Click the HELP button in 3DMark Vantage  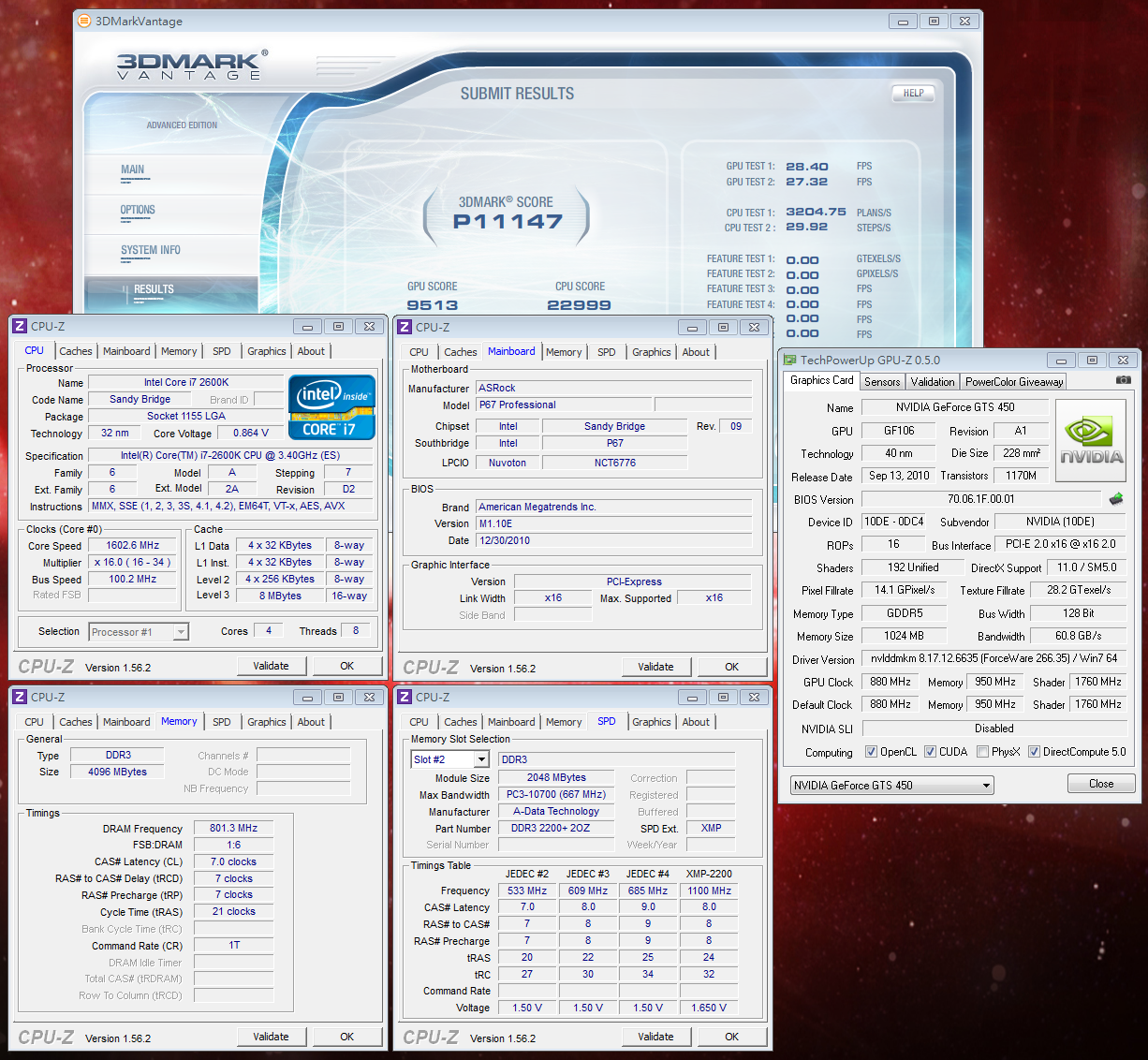[x=913, y=94]
